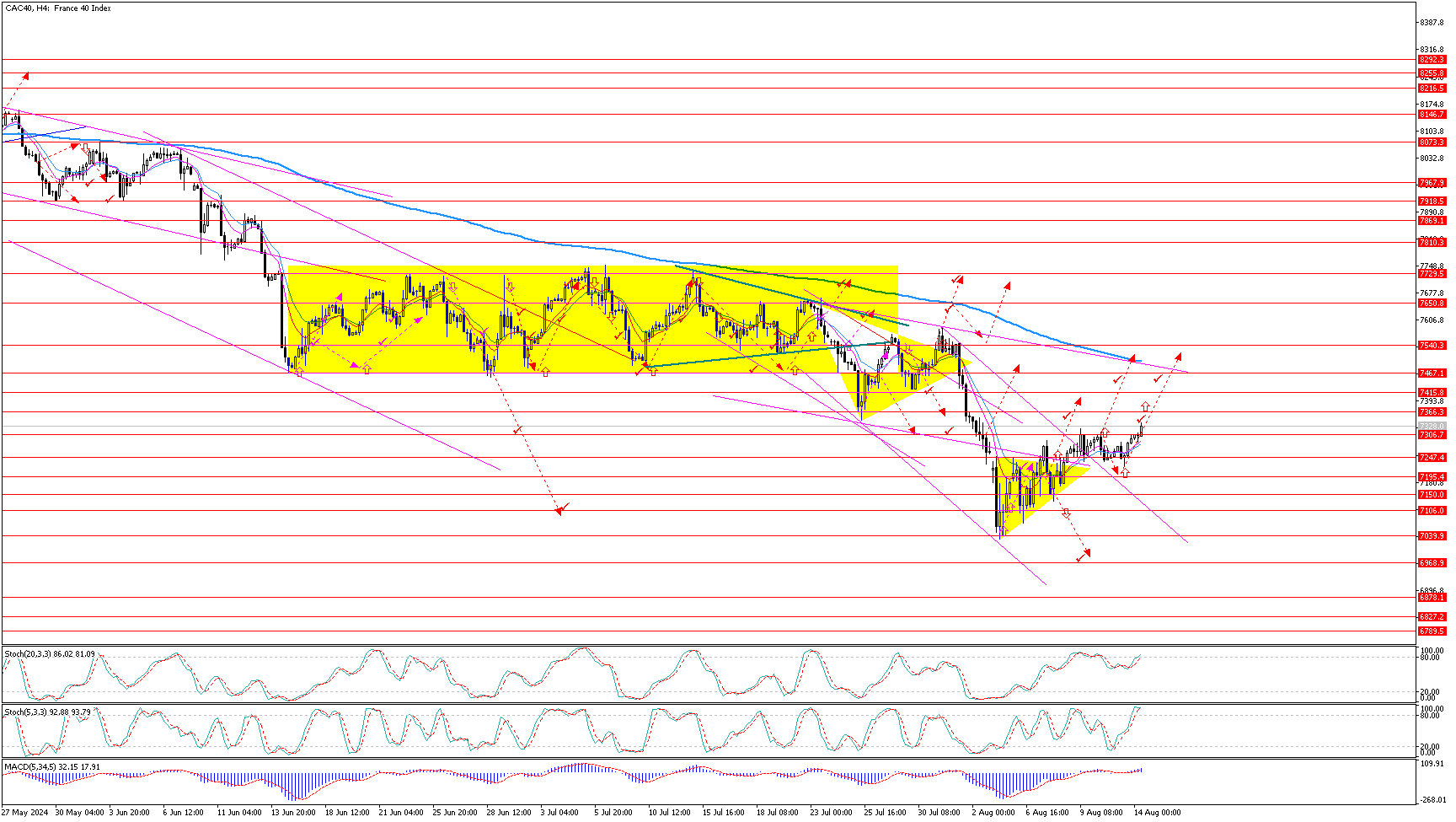1456x822 pixels.
Task: Click the 8146.7 price level tag
Action: (x=1432, y=114)
